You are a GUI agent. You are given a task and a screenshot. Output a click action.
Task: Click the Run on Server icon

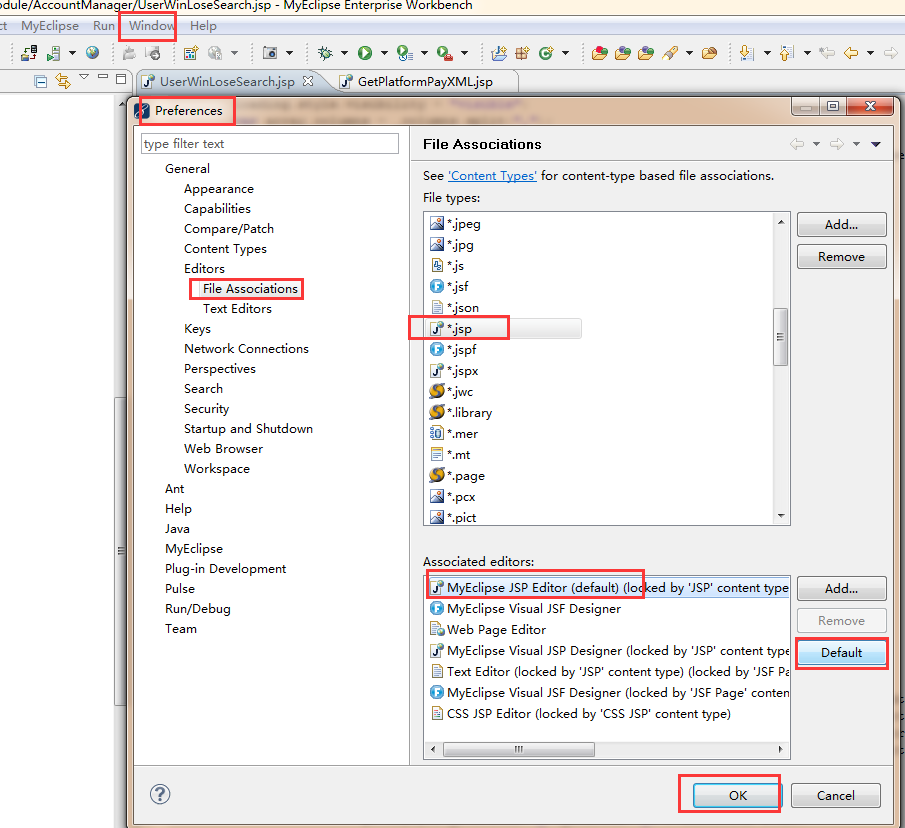pos(405,53)
